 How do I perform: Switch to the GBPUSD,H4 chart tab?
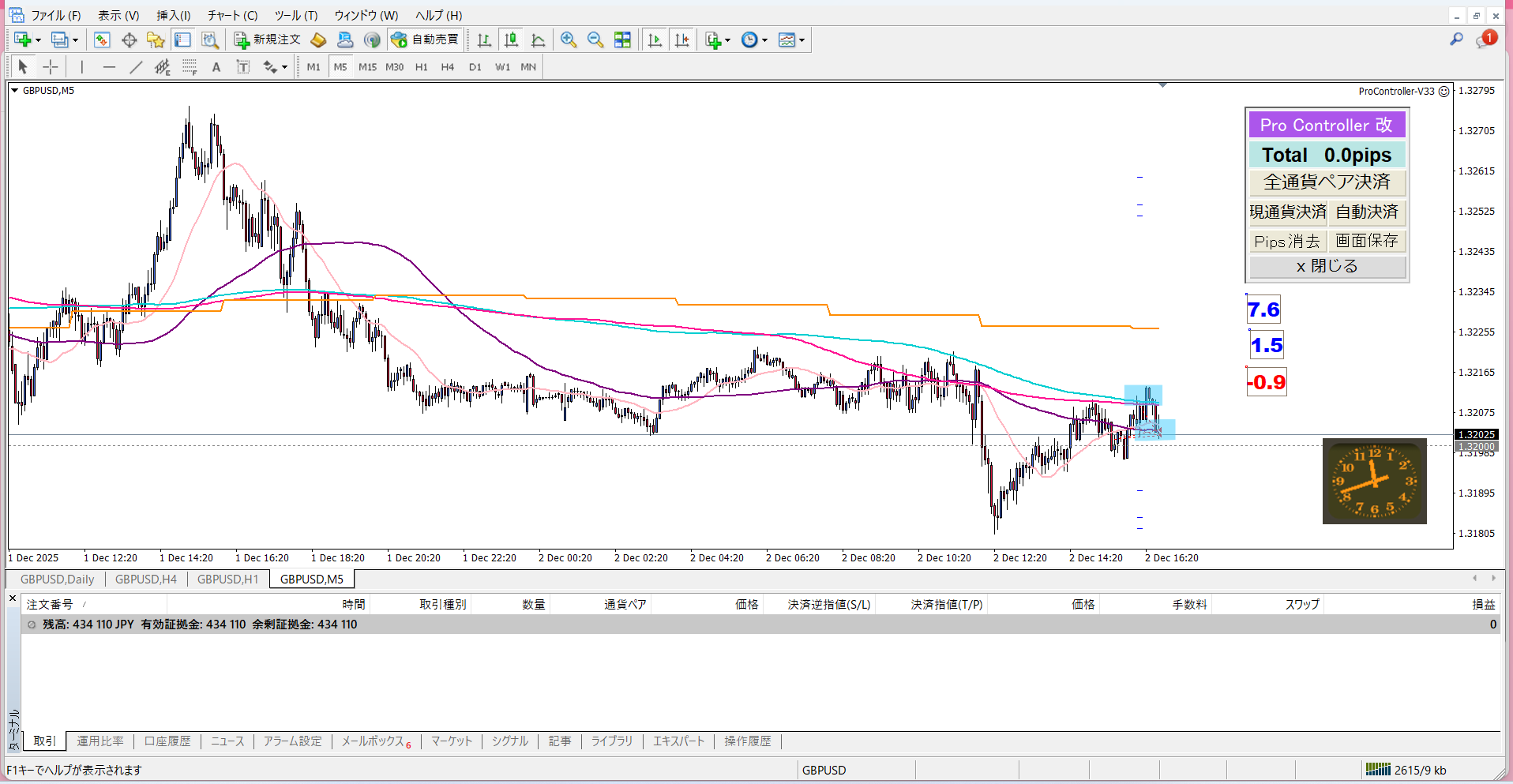tap(146, 579)
